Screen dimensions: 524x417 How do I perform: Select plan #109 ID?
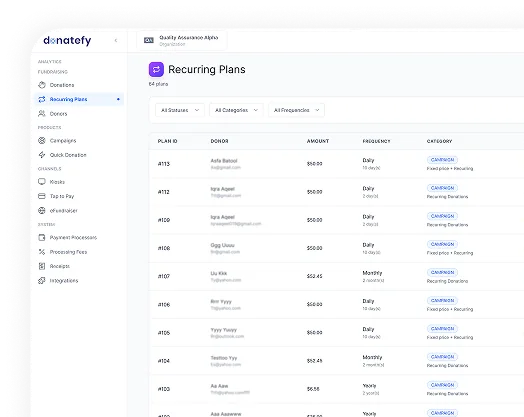click(164, 220)
